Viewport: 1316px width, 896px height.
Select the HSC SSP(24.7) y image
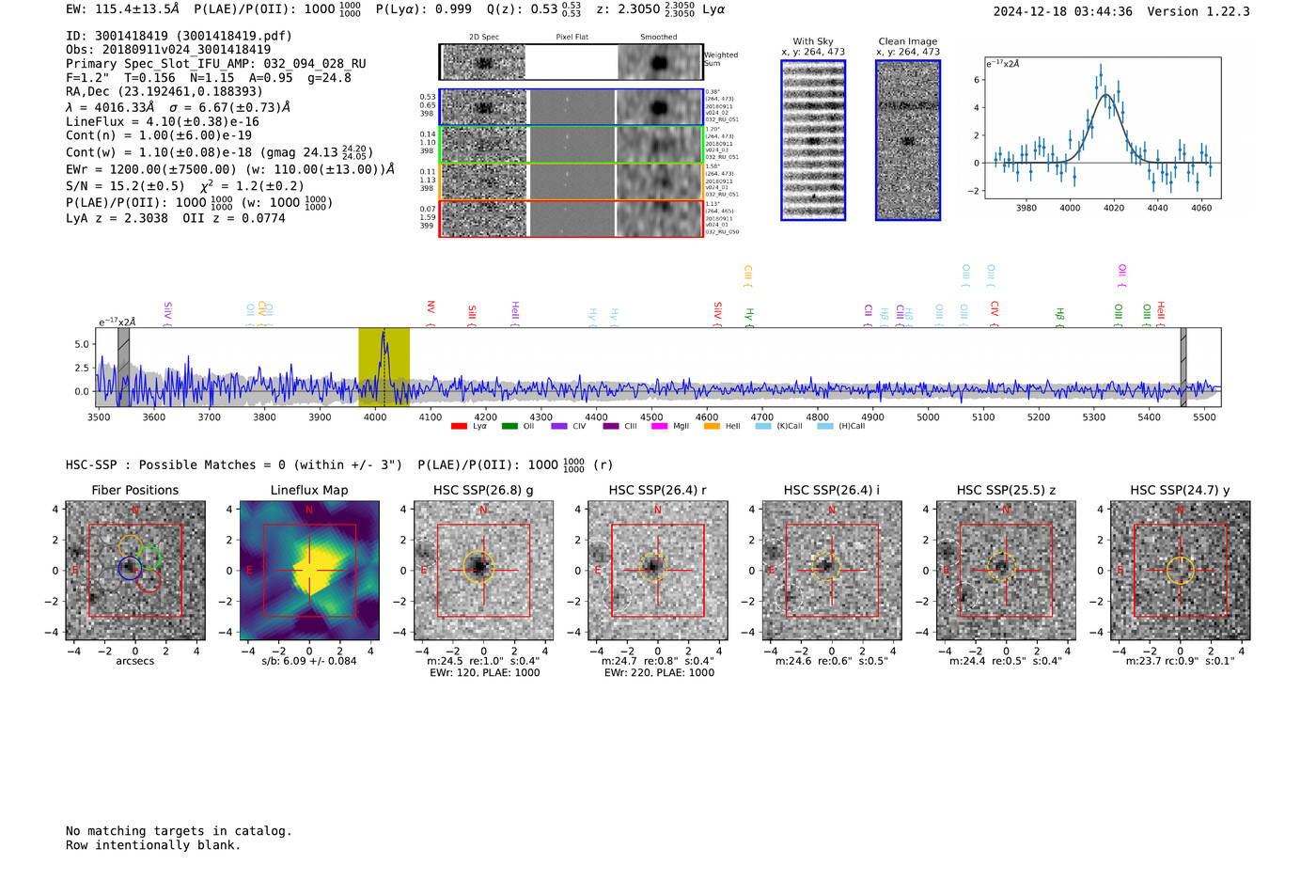[x=1181, y=571]
